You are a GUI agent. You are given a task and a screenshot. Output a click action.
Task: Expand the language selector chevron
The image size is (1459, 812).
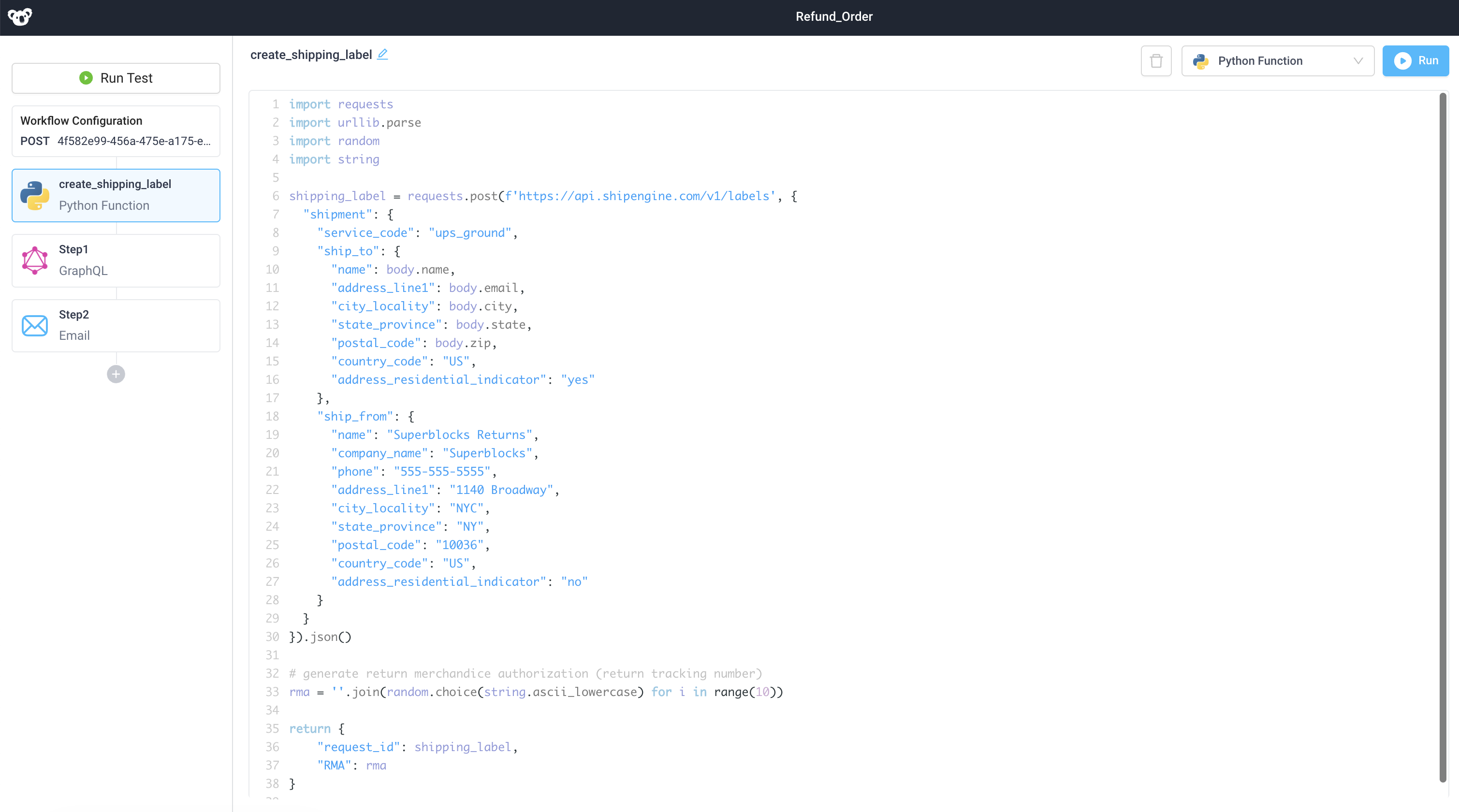[1359, 61]
